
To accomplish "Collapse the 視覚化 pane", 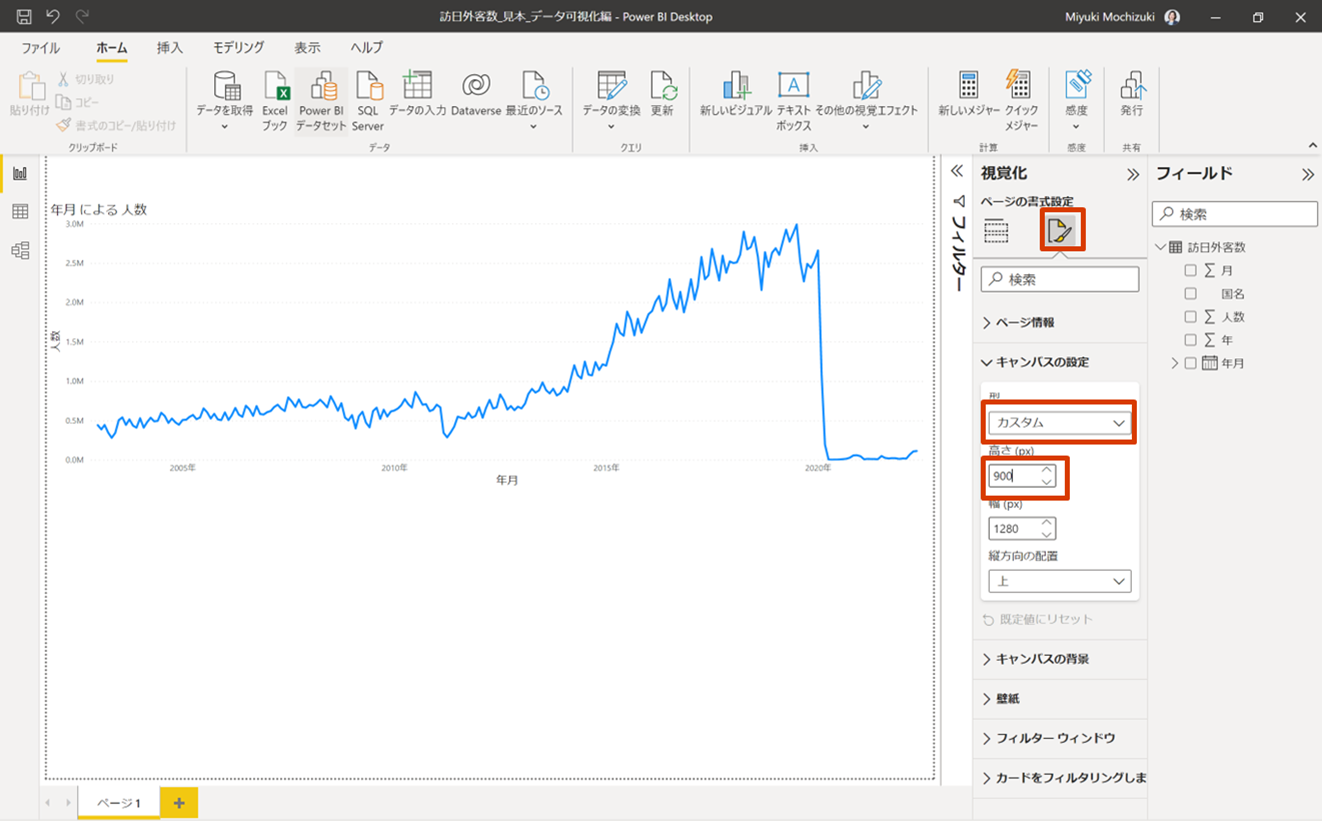I will point(1133,174).
